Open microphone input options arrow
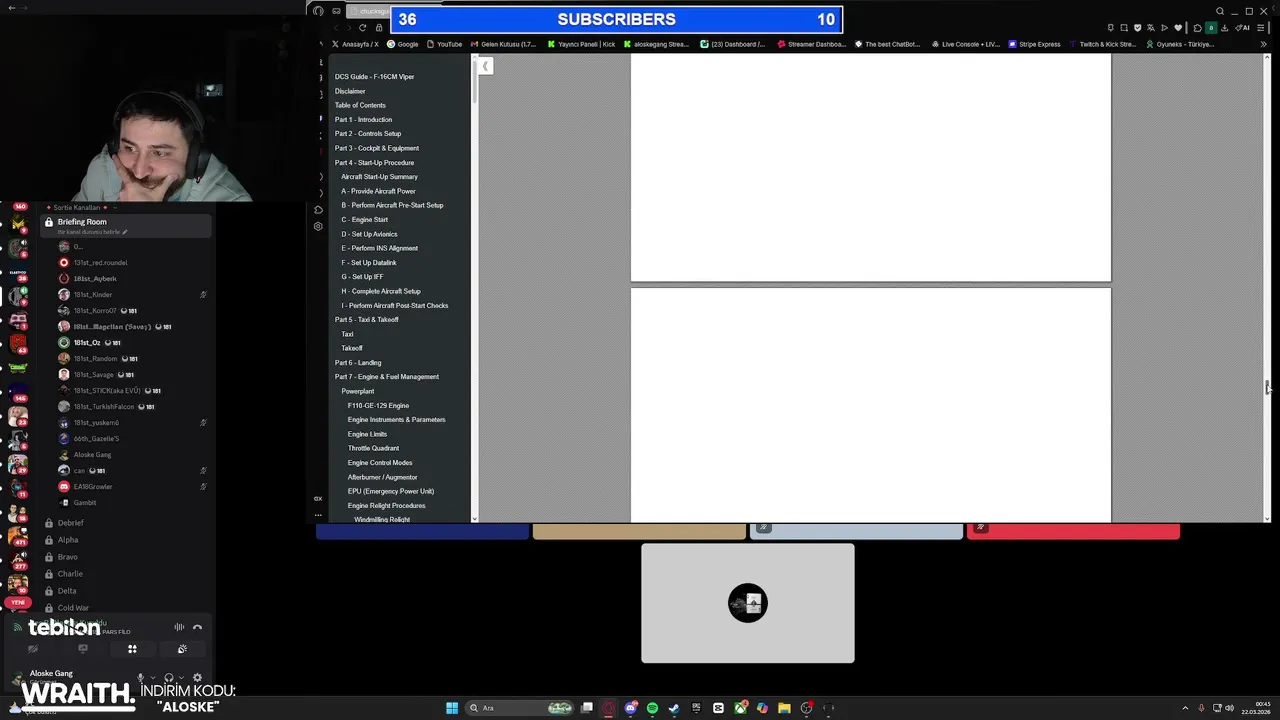The height and width of the screenshot is (720, 1280). tap(151, 677)
